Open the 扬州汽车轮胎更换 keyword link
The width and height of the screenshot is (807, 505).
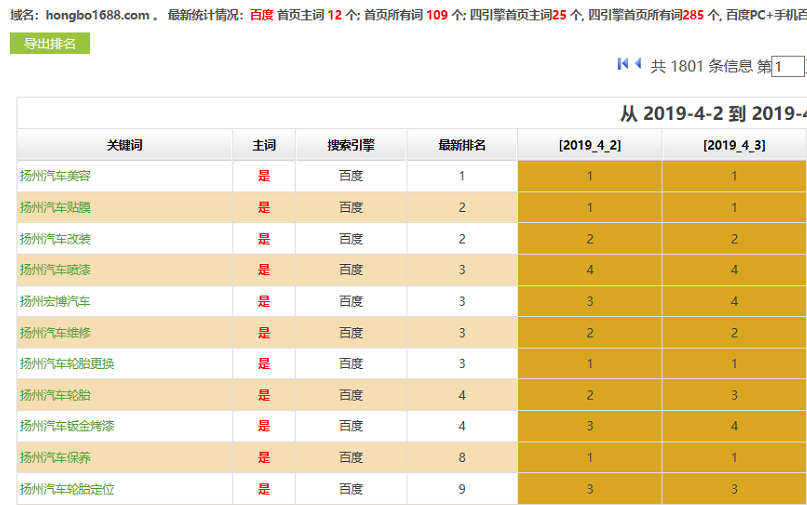pyautogui.click(x=67, y=364)
